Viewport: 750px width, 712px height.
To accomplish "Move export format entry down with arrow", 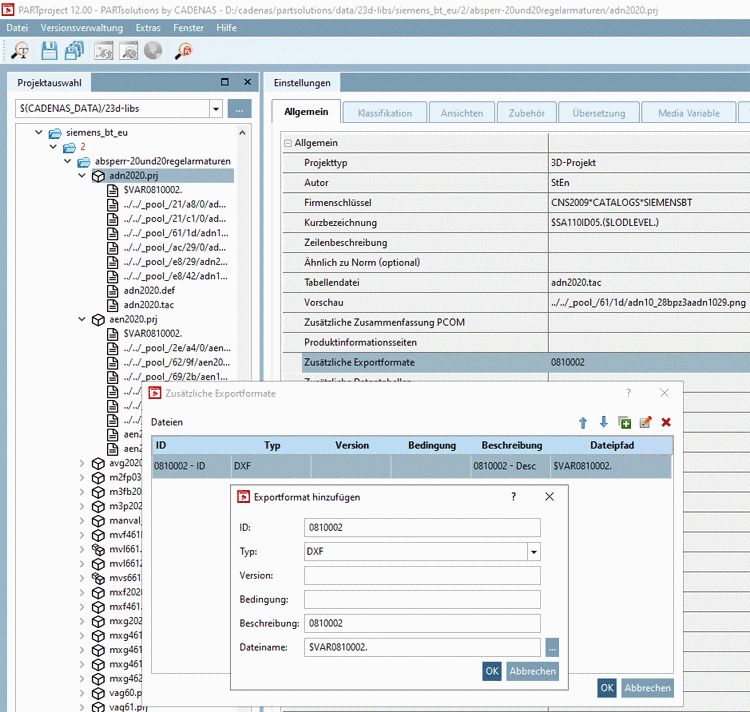I will [603, 423].
